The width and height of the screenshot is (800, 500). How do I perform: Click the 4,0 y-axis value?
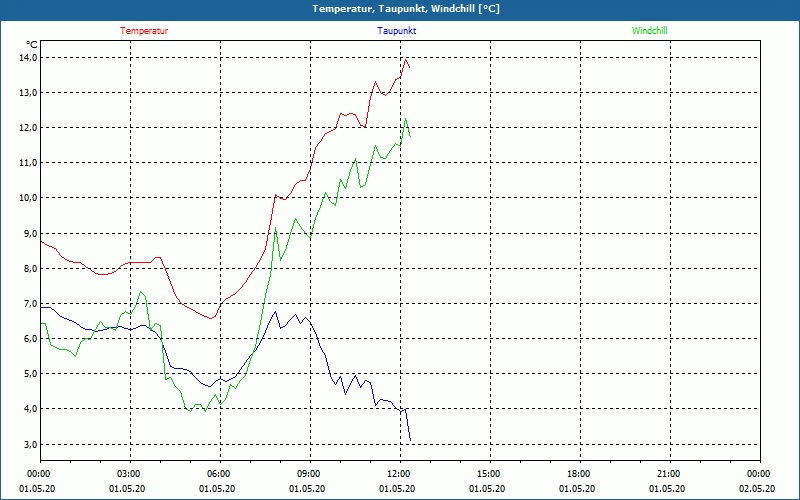pyautogui.click(x=31, y=409)
